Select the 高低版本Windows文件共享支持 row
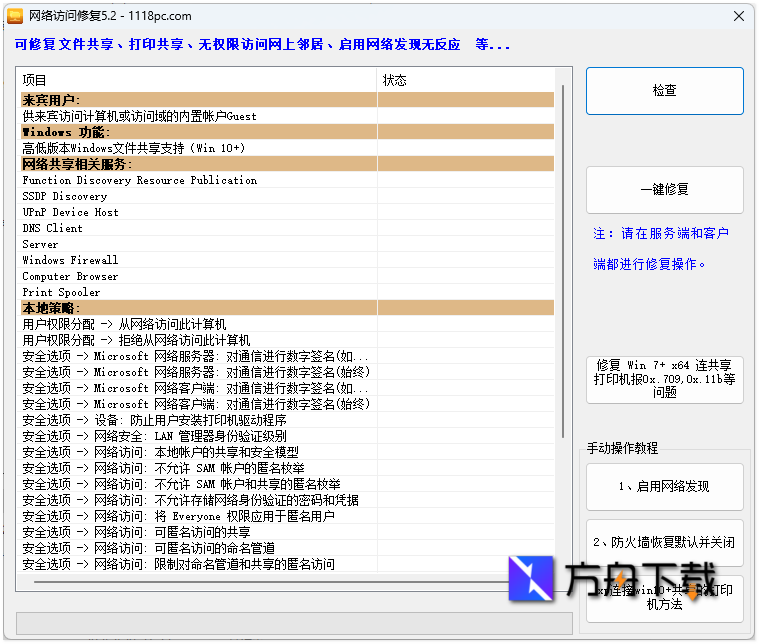The height and width of the screenshot is (644, 759). click(x=287, y=148)
